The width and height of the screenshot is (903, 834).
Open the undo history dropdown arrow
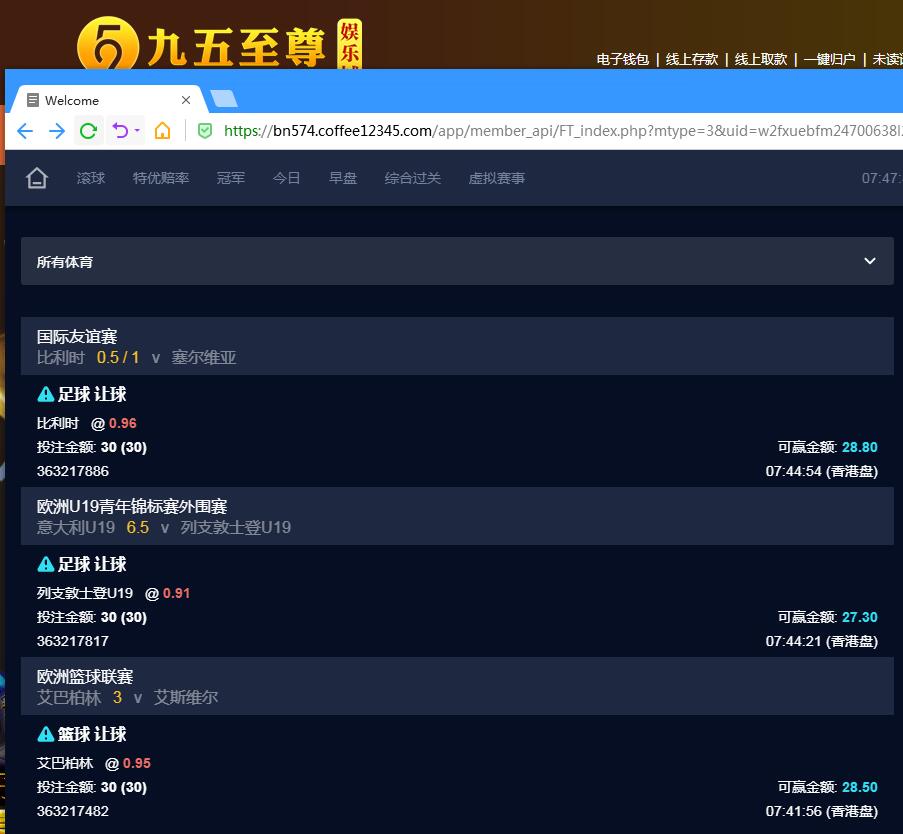click(138, 131)
